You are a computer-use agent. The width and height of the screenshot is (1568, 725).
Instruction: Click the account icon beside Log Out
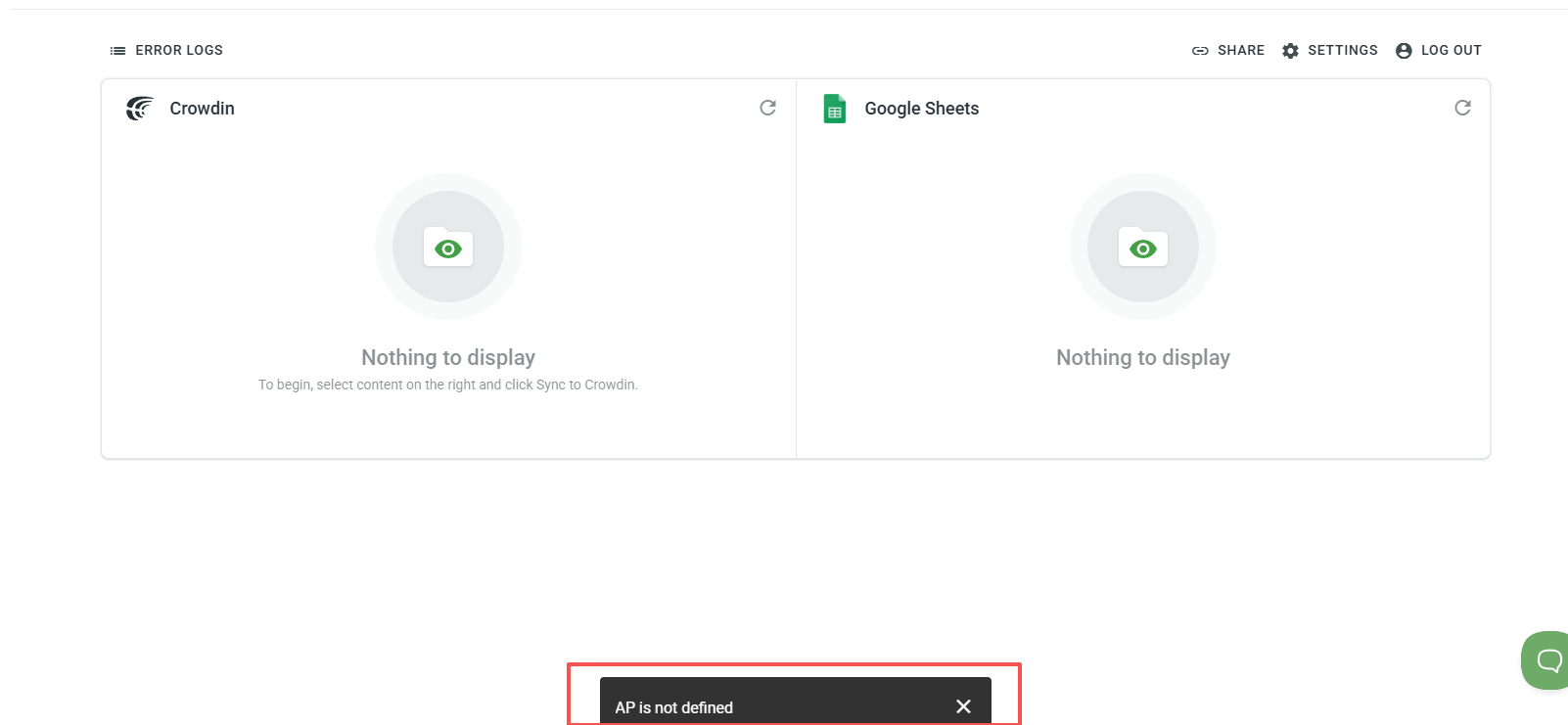[x=1404, y=51]
